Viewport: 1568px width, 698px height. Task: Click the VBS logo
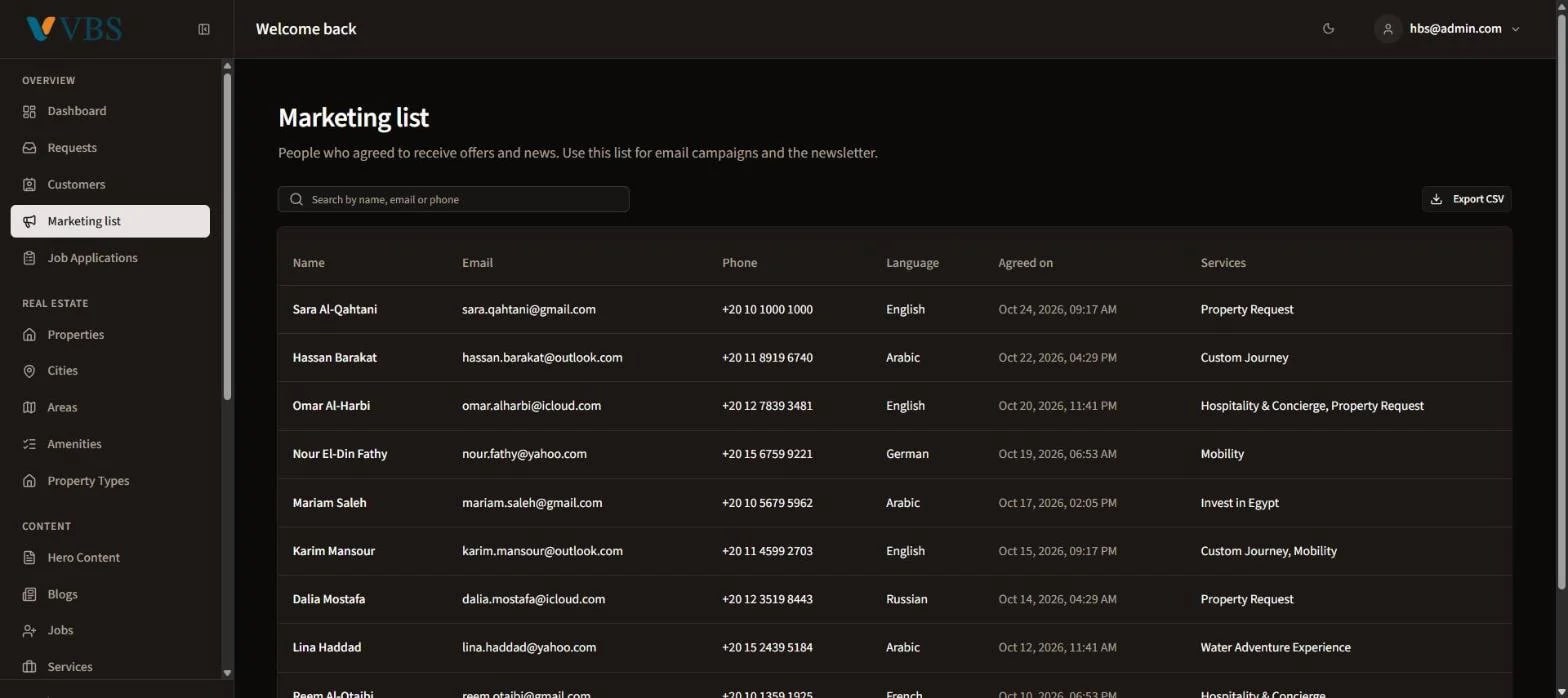74,29
